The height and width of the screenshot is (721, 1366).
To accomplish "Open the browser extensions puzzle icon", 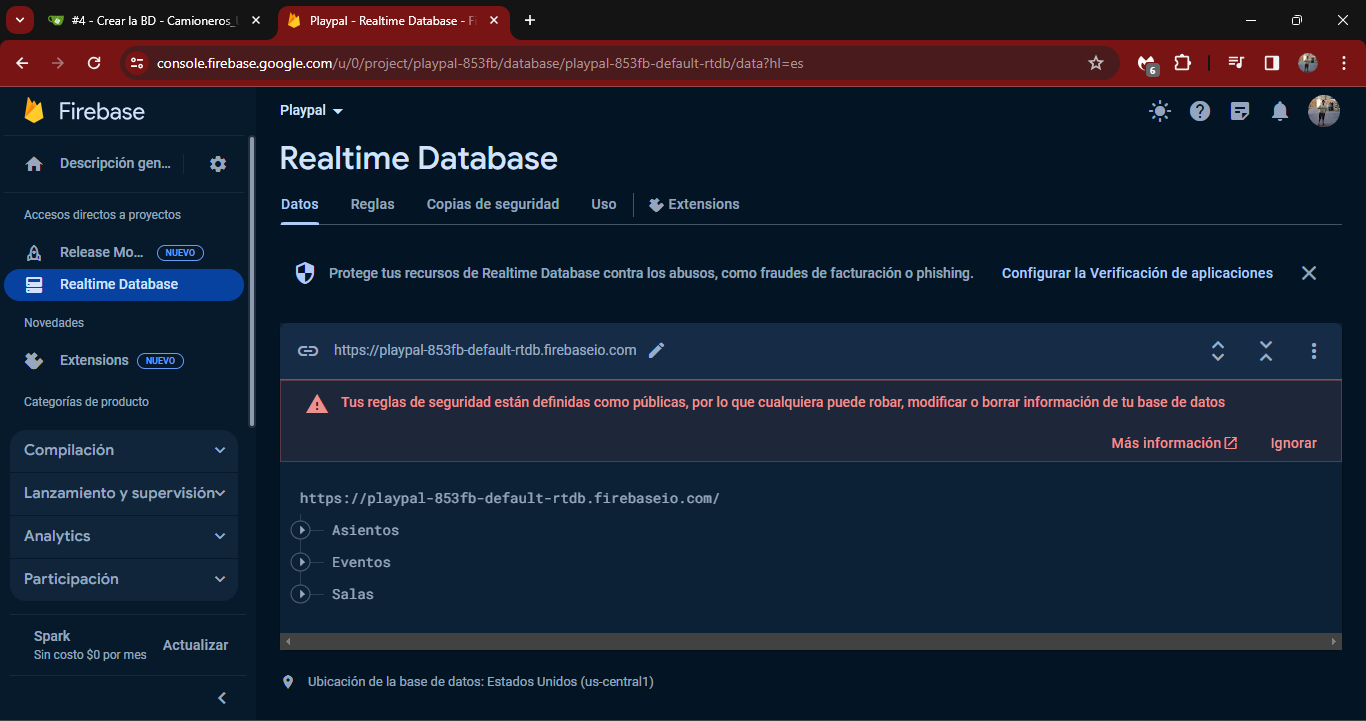I will coord(1182,63).
